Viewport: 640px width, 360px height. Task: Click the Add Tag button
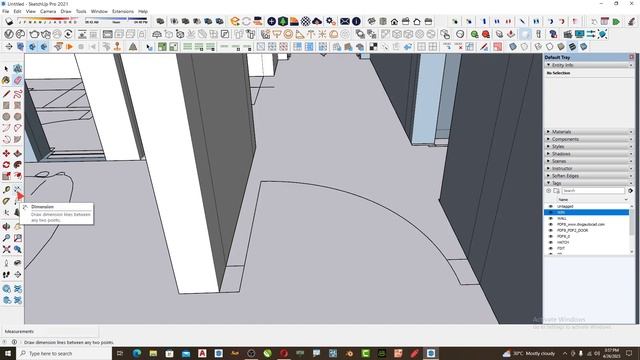point(549,191)
